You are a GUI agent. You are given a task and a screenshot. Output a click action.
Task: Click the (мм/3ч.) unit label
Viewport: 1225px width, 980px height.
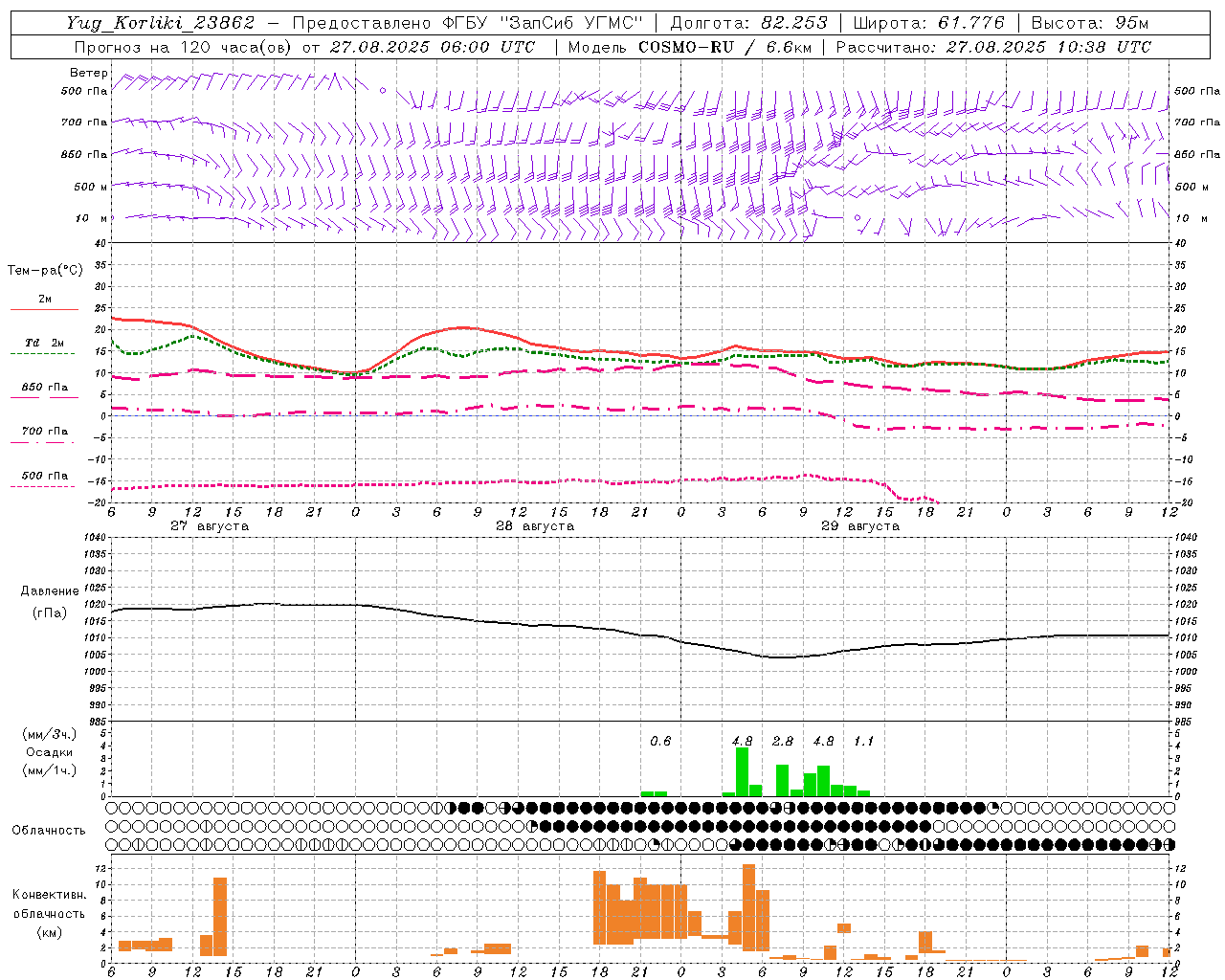[x=50, y=734]
